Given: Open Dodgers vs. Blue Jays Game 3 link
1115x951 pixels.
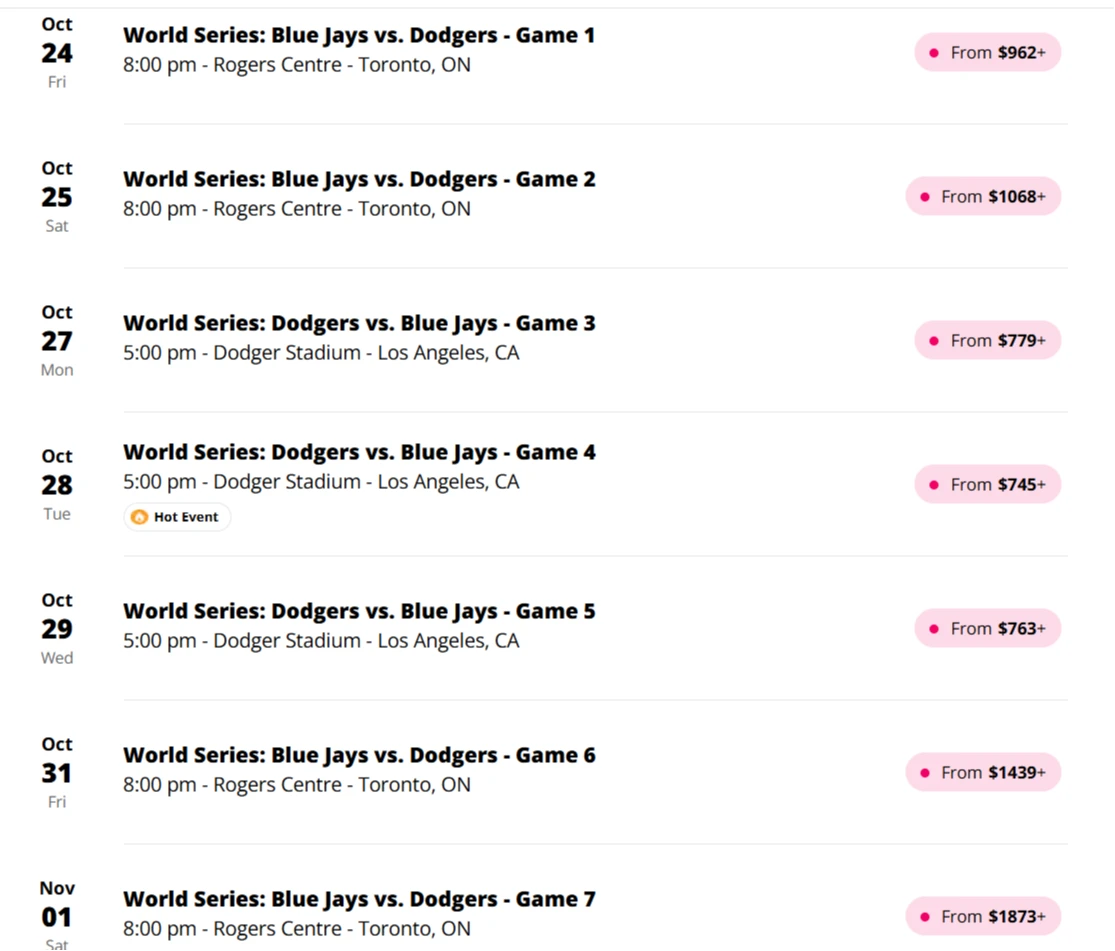Looking at the screenshot, I should point(359,324).
